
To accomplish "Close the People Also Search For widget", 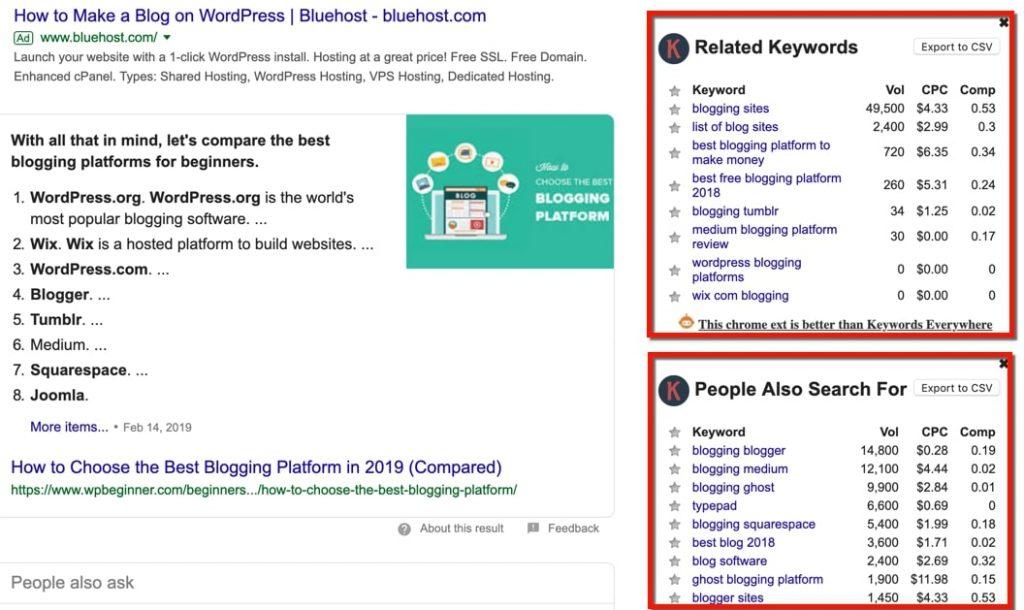I will click(x=1004, y=363).
